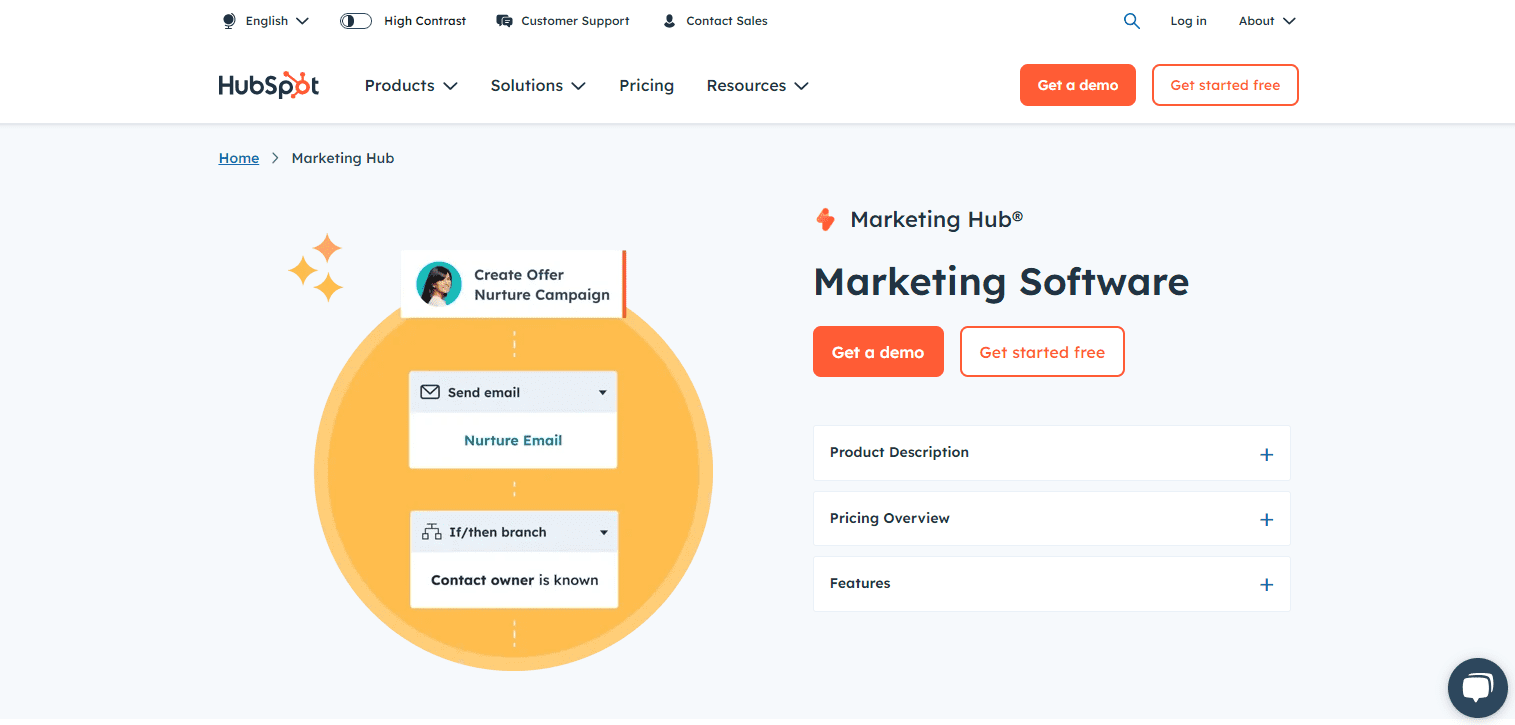Click the header Get a demo button
1515x725 pixels.
point(1078,85)
